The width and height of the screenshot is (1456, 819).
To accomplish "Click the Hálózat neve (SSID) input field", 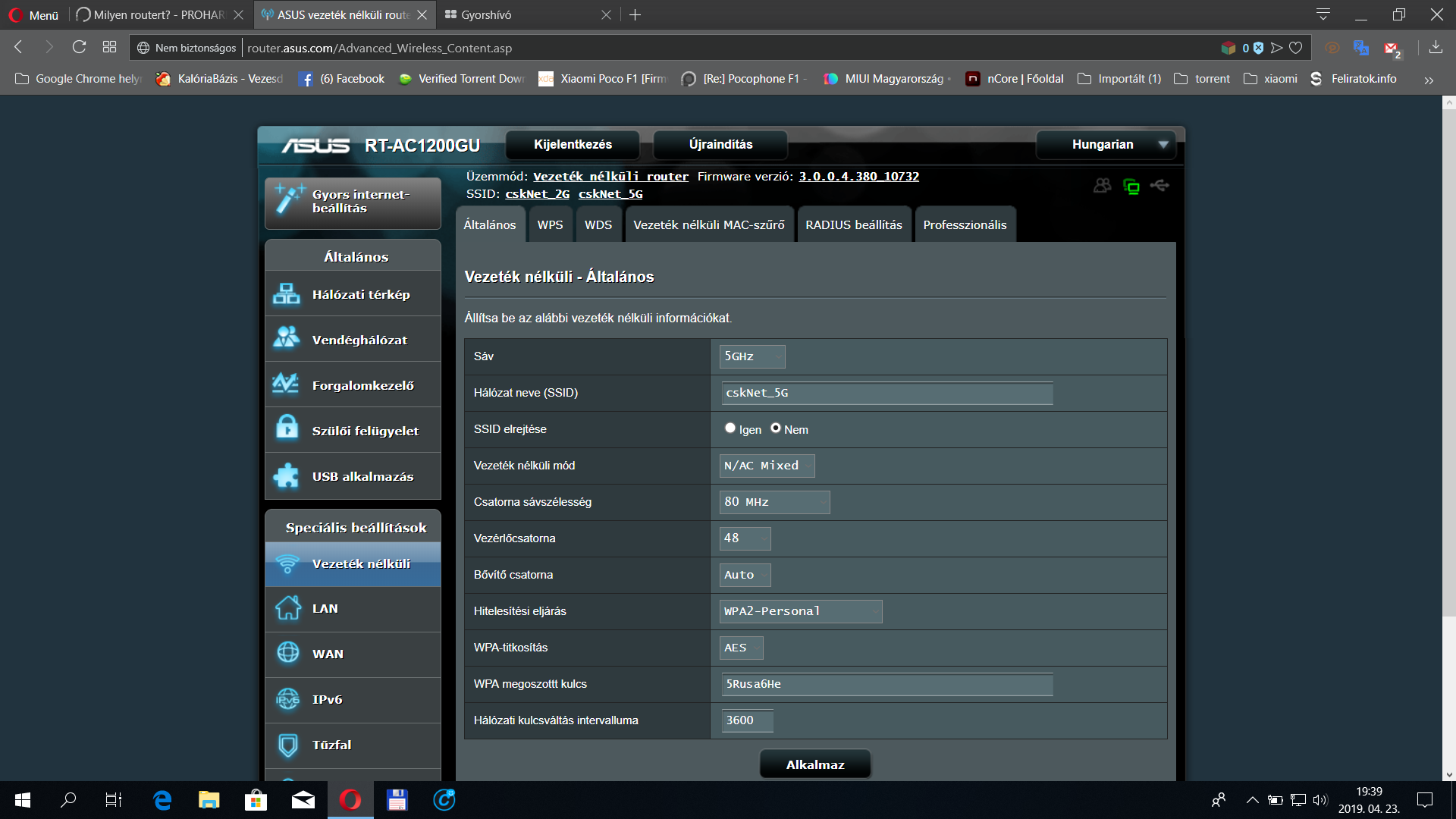I will pyautogui.click(x=886, y=393).
